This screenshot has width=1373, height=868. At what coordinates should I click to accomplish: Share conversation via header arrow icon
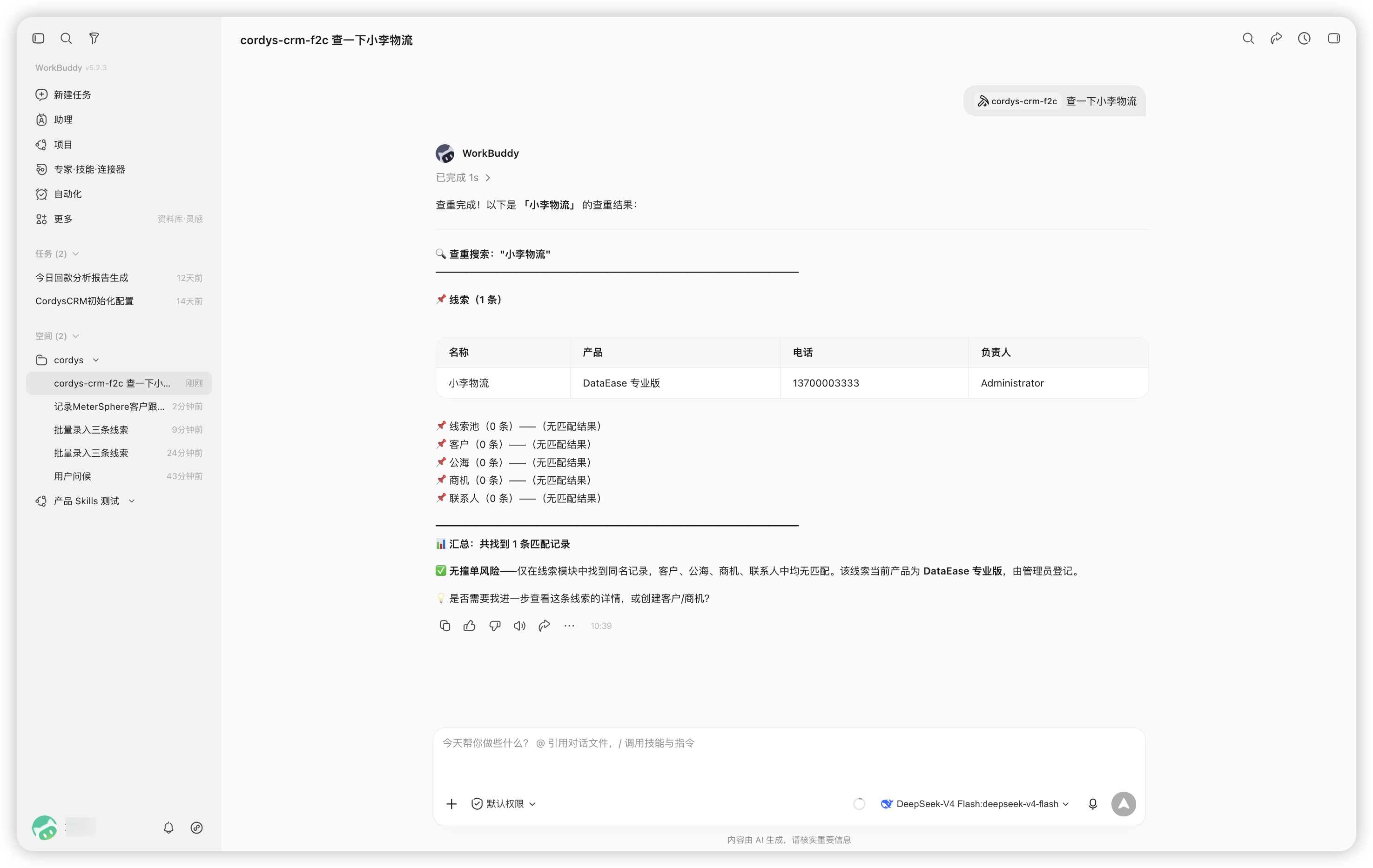pos(1276,38)
